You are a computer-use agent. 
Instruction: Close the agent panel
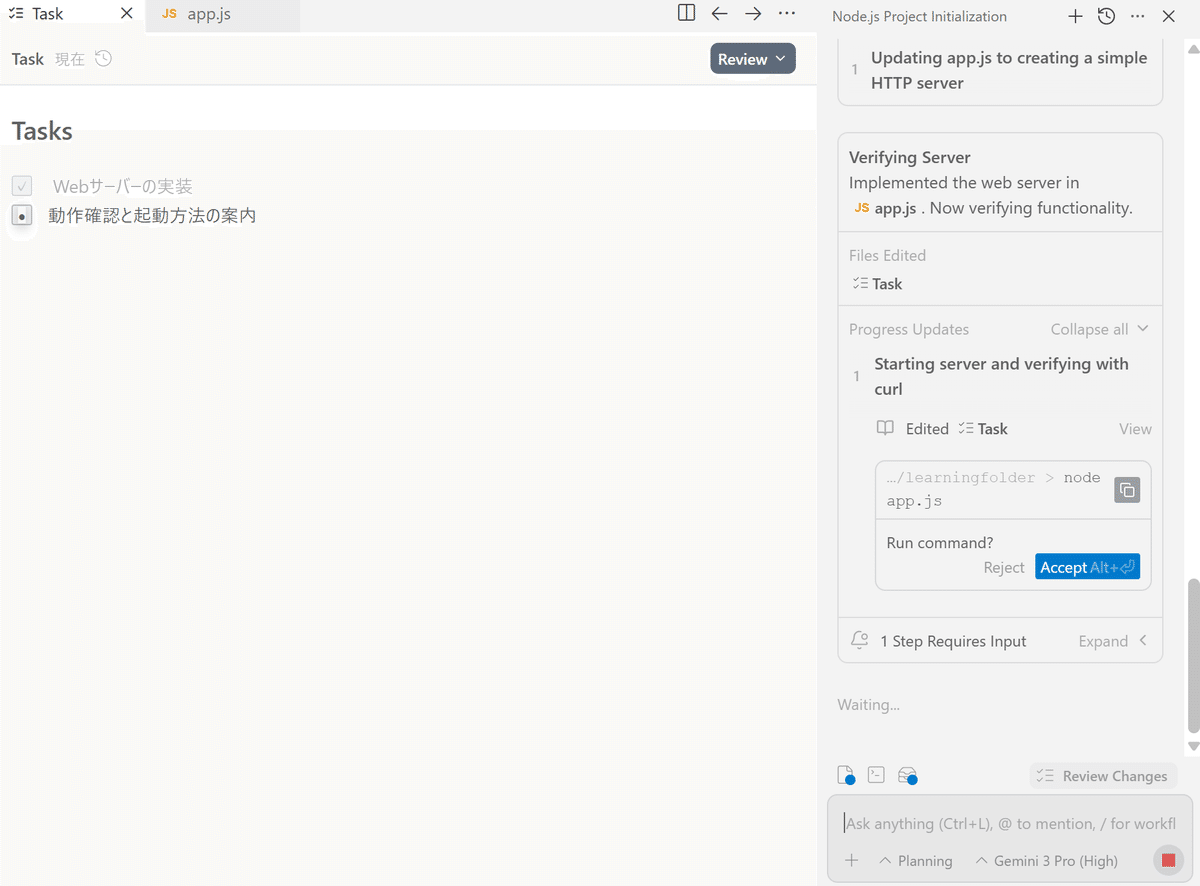[x=1169, y=16]
